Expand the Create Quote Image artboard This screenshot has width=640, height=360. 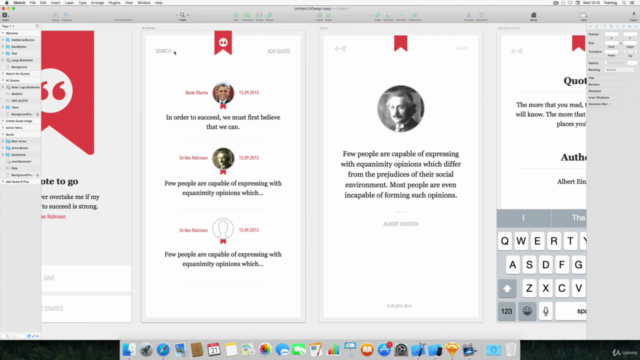click(x=3, y=121)
